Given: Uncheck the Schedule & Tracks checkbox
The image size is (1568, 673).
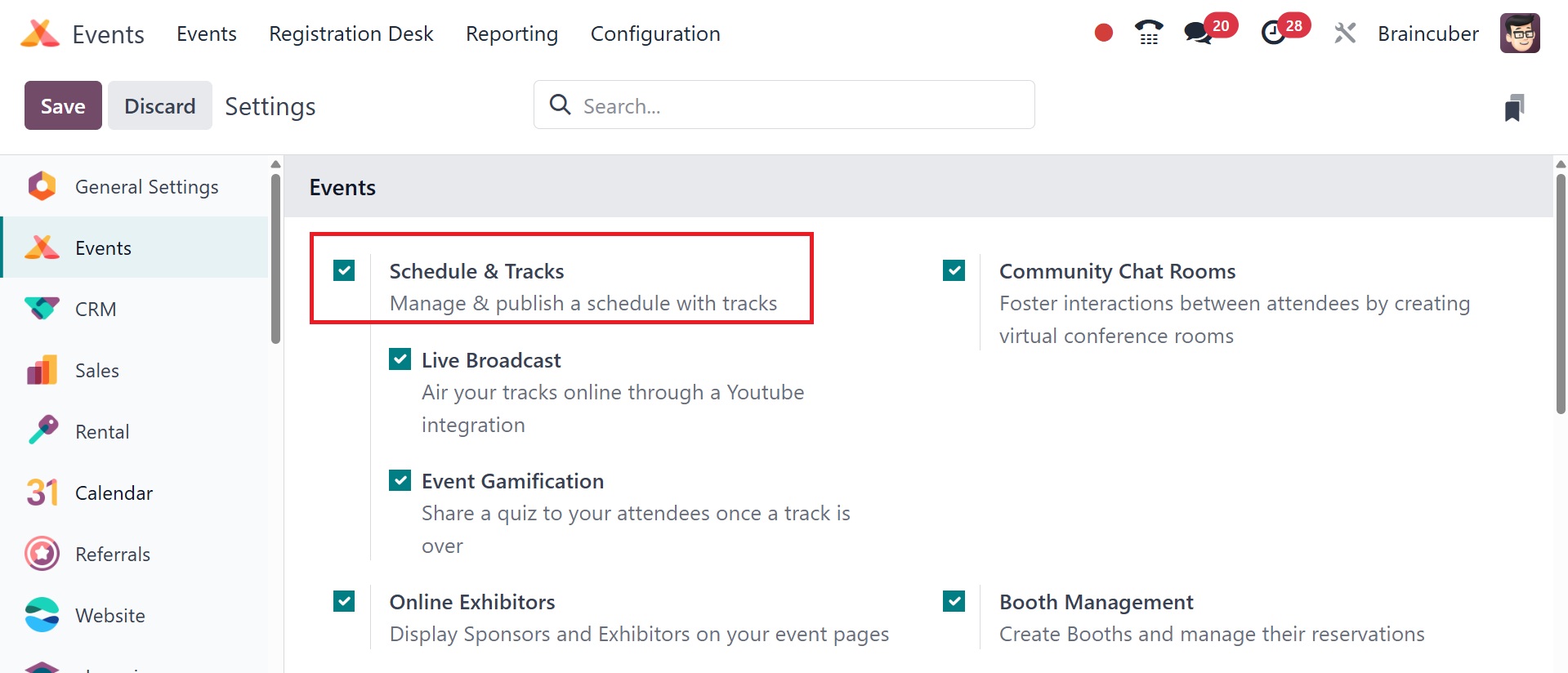Looking at the screenshot, I should (344, 270).
